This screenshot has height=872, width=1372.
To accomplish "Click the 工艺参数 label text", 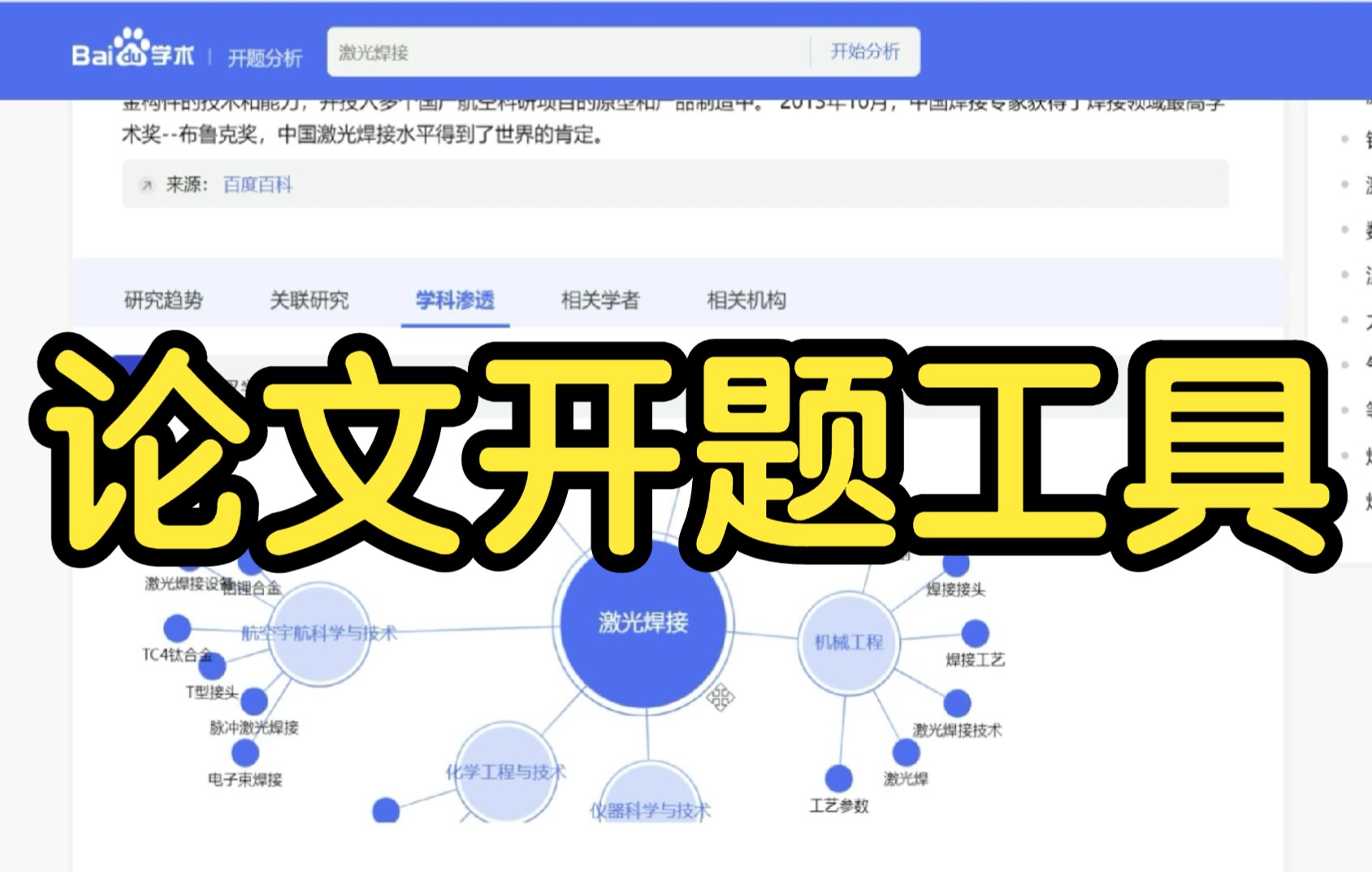I will click(x=839, y=806).
